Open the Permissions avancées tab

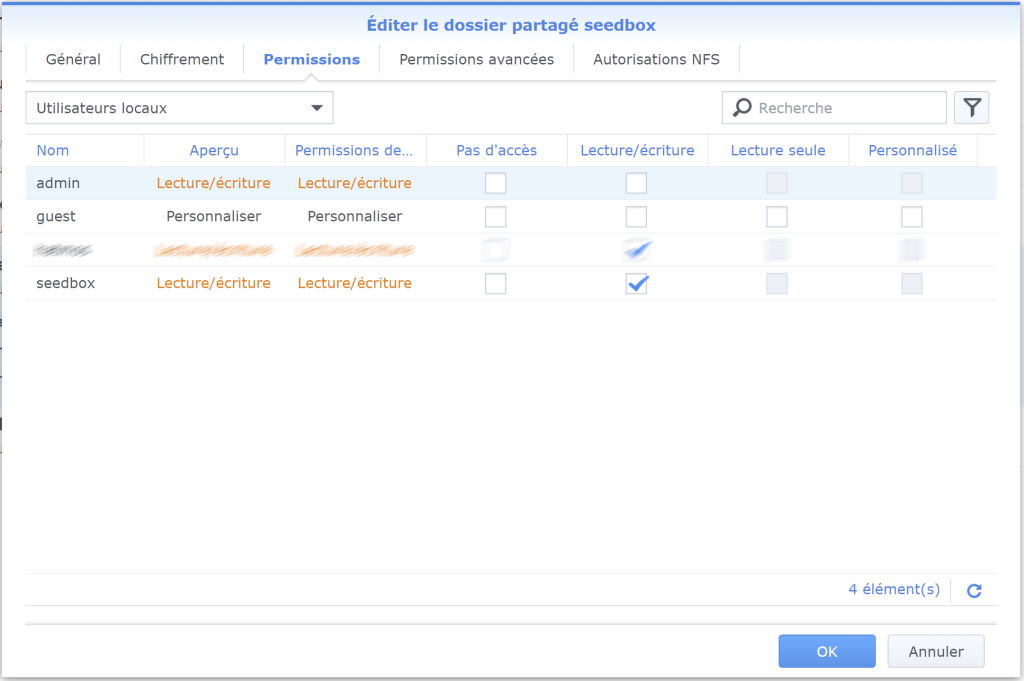point(476,59)
